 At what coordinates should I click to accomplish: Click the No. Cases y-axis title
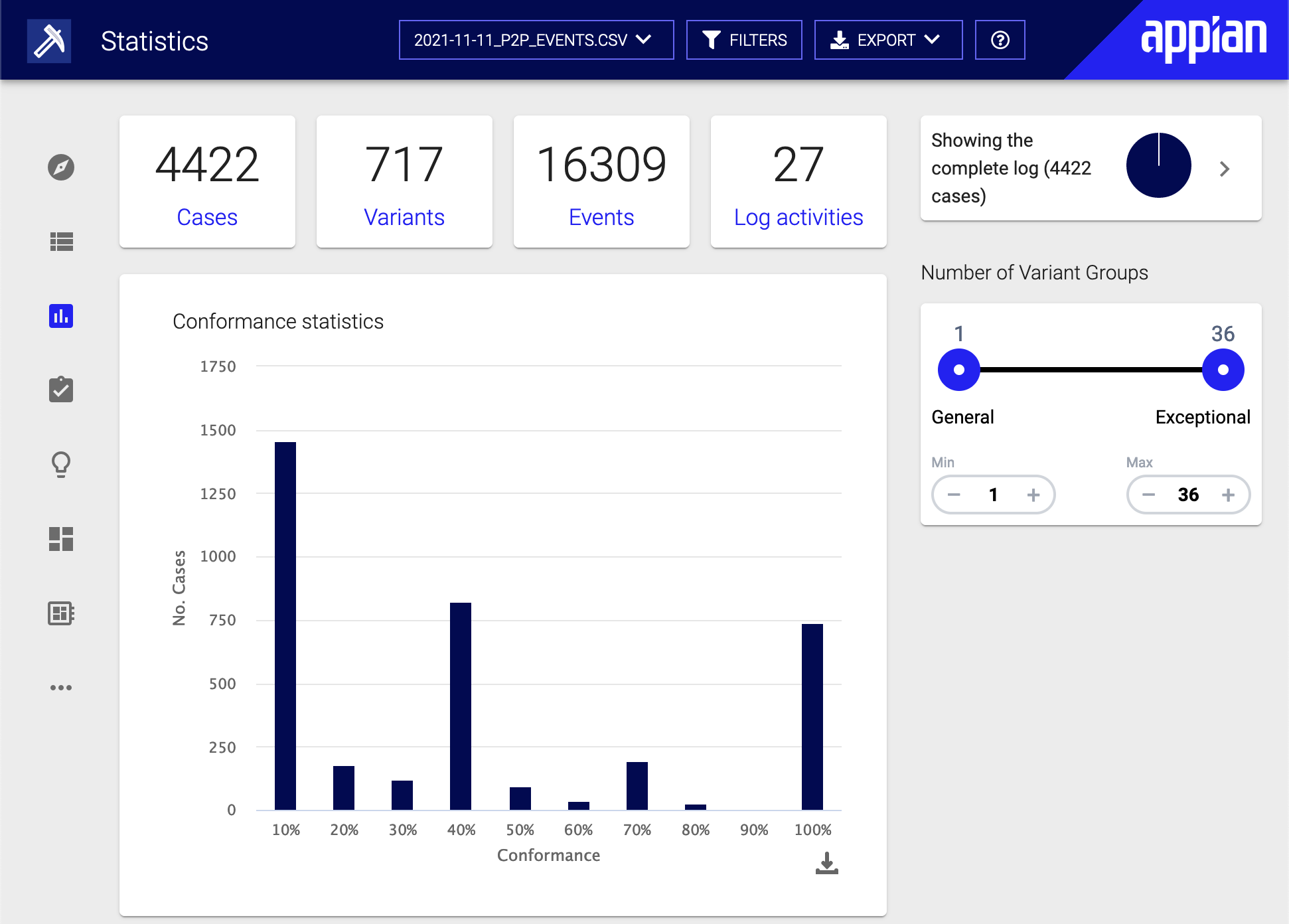coord(179,587)
